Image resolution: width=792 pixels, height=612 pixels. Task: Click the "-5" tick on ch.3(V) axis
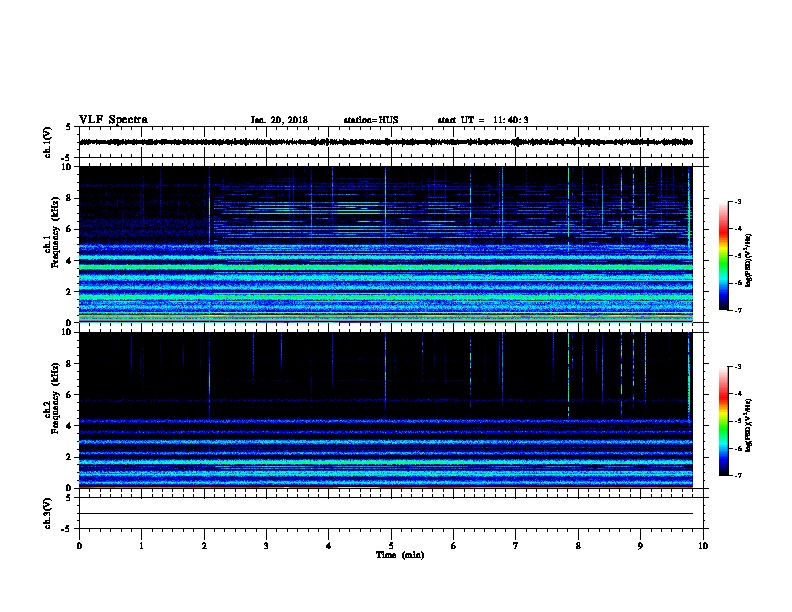click(66, 529)
